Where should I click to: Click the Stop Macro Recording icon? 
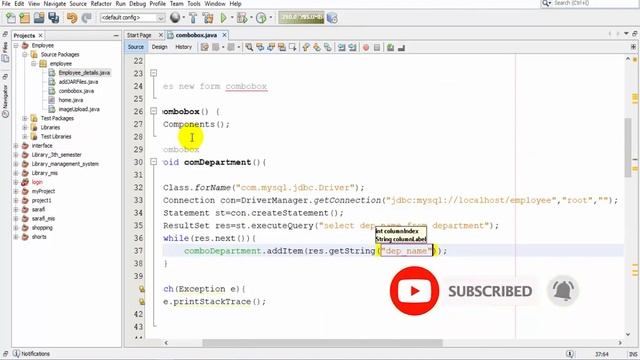click(x=377, y=47)
